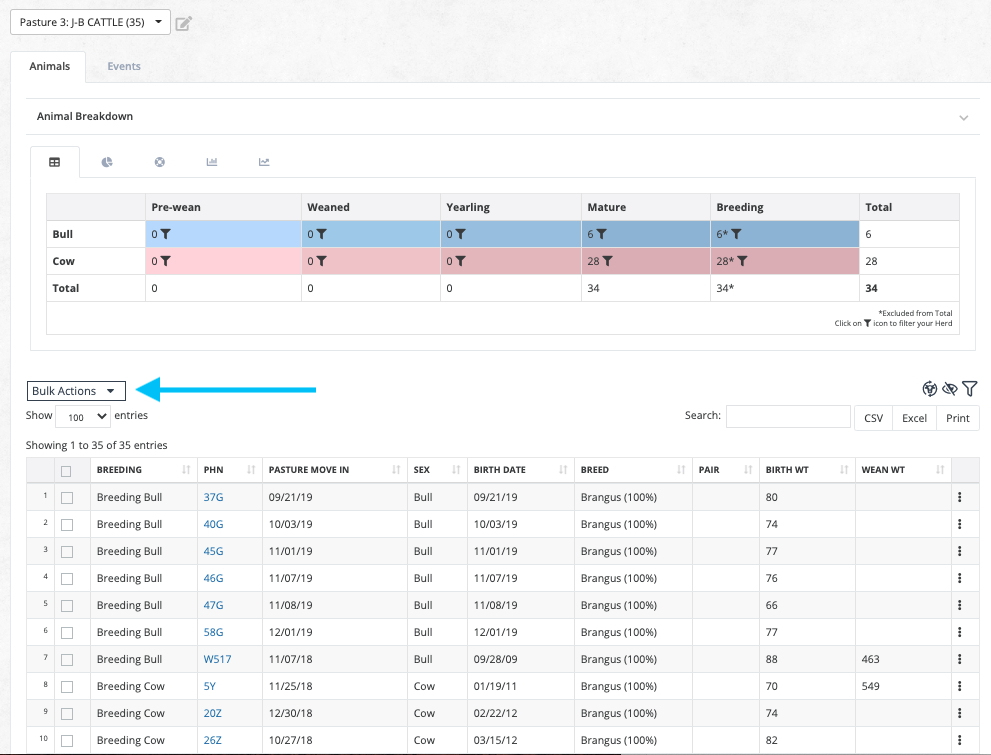Viewport: 991px width, 755px height.
Task: Open row menu for animal W517
Action: click(x=959, y=660)
